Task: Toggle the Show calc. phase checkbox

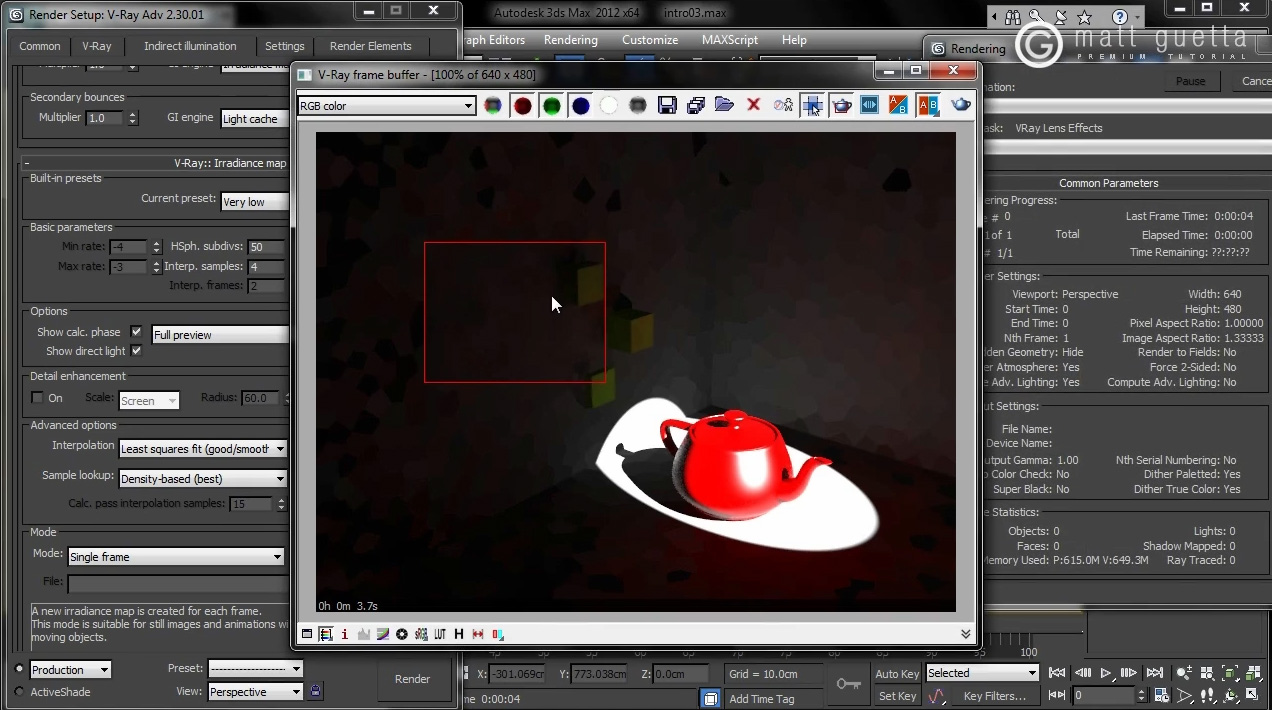Action: 136,332
